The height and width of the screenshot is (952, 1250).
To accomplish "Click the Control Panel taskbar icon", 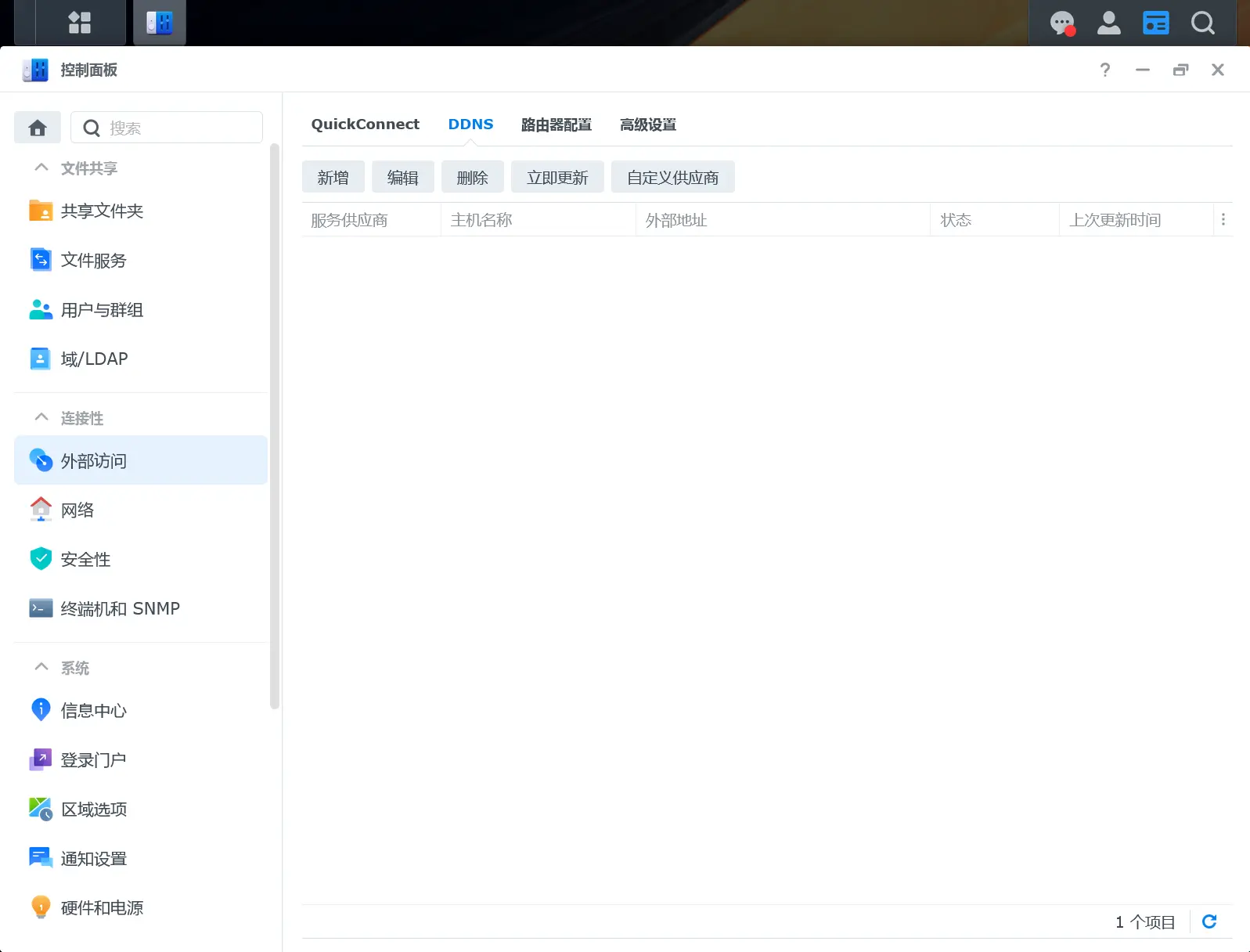I will click(160, 23).
